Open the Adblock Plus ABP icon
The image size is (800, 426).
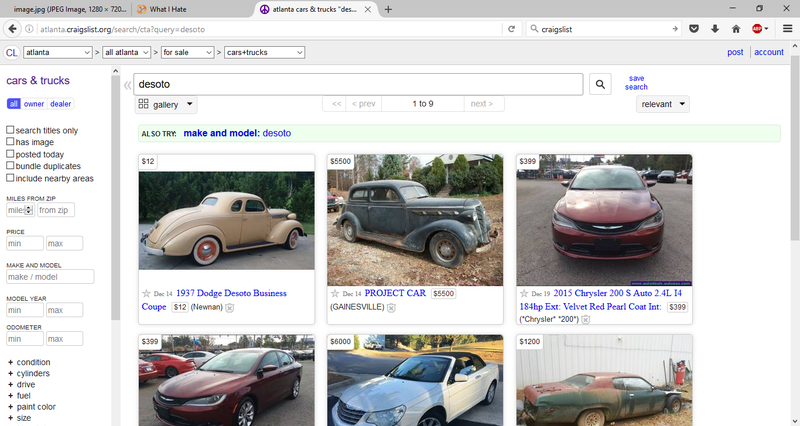757,29
